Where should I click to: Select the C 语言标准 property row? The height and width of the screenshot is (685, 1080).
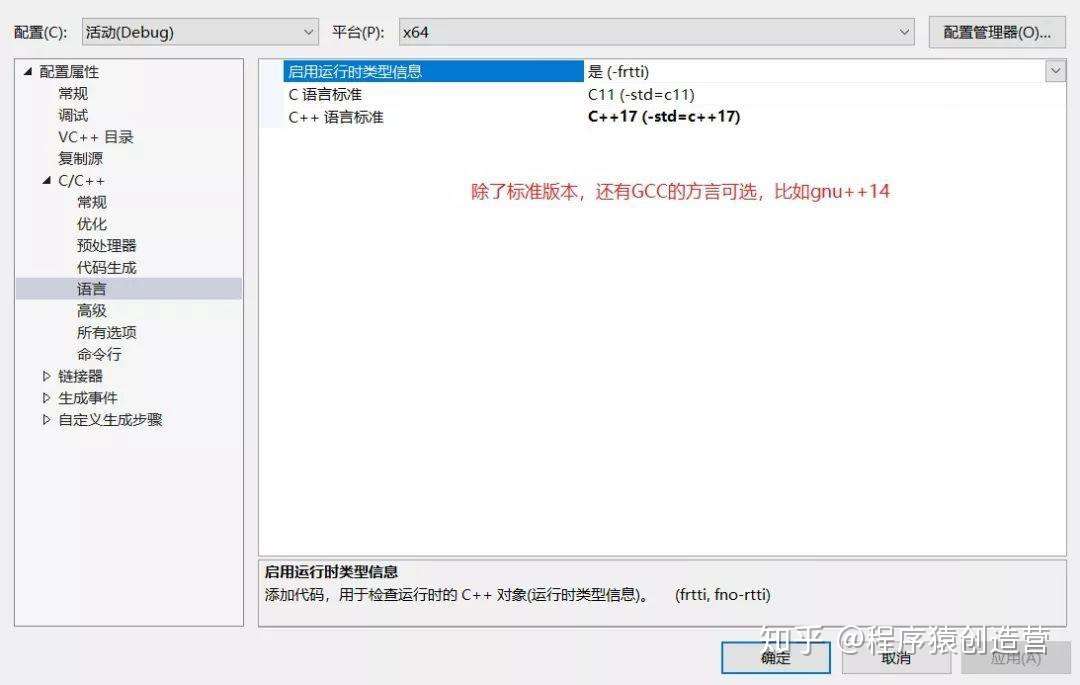[661, 94]
